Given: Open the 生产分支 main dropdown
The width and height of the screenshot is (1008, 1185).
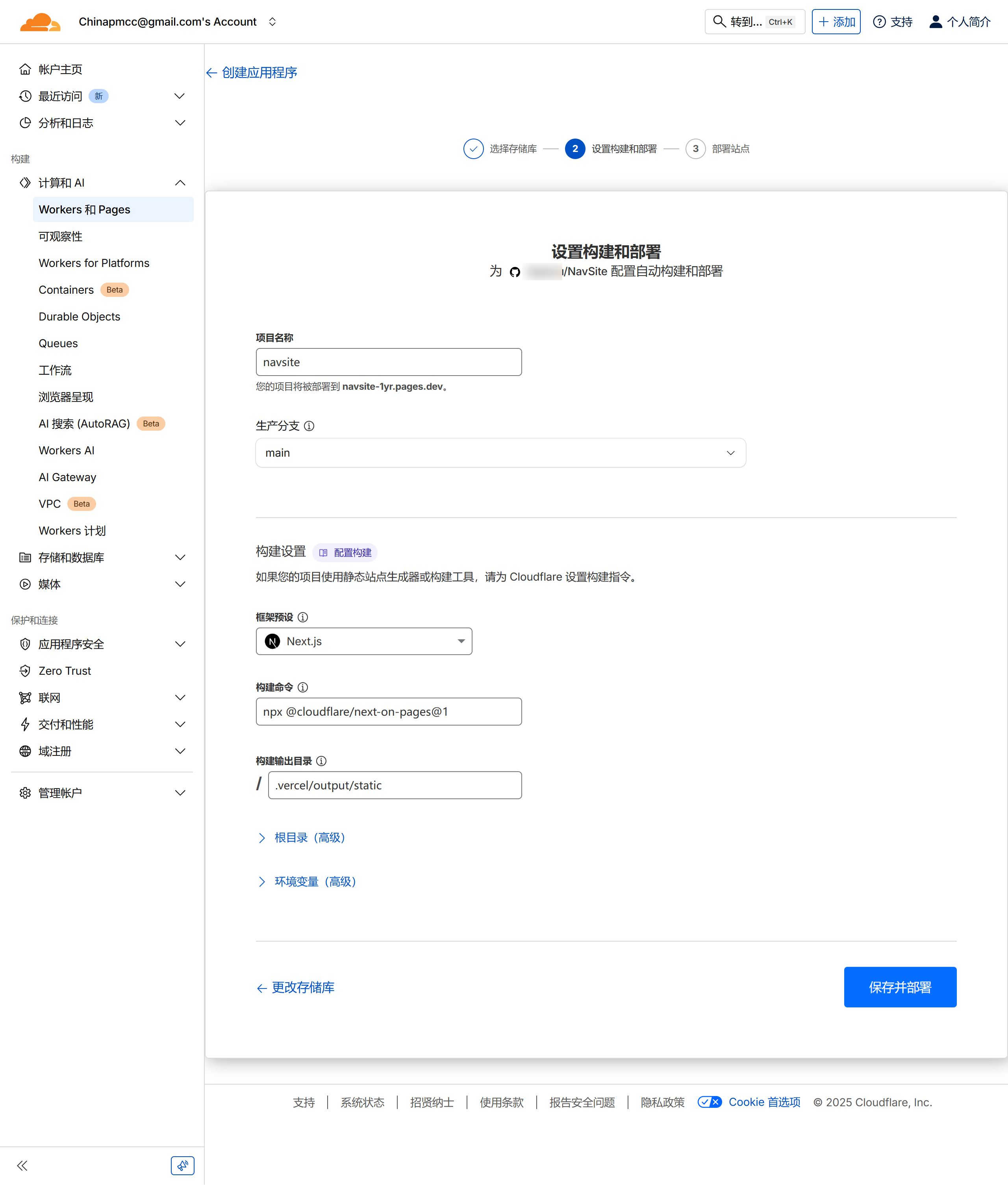Looking at the screenshot, I should [500, 452].
